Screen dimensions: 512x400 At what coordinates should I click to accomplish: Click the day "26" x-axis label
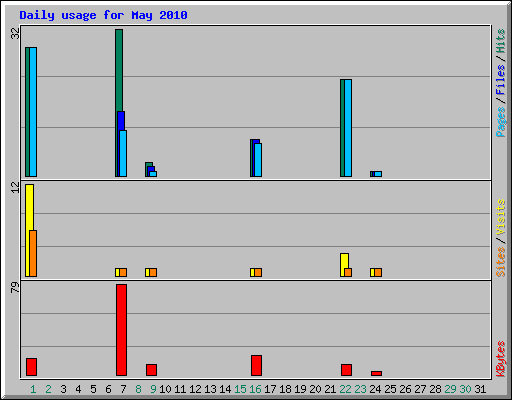point(405,389)
